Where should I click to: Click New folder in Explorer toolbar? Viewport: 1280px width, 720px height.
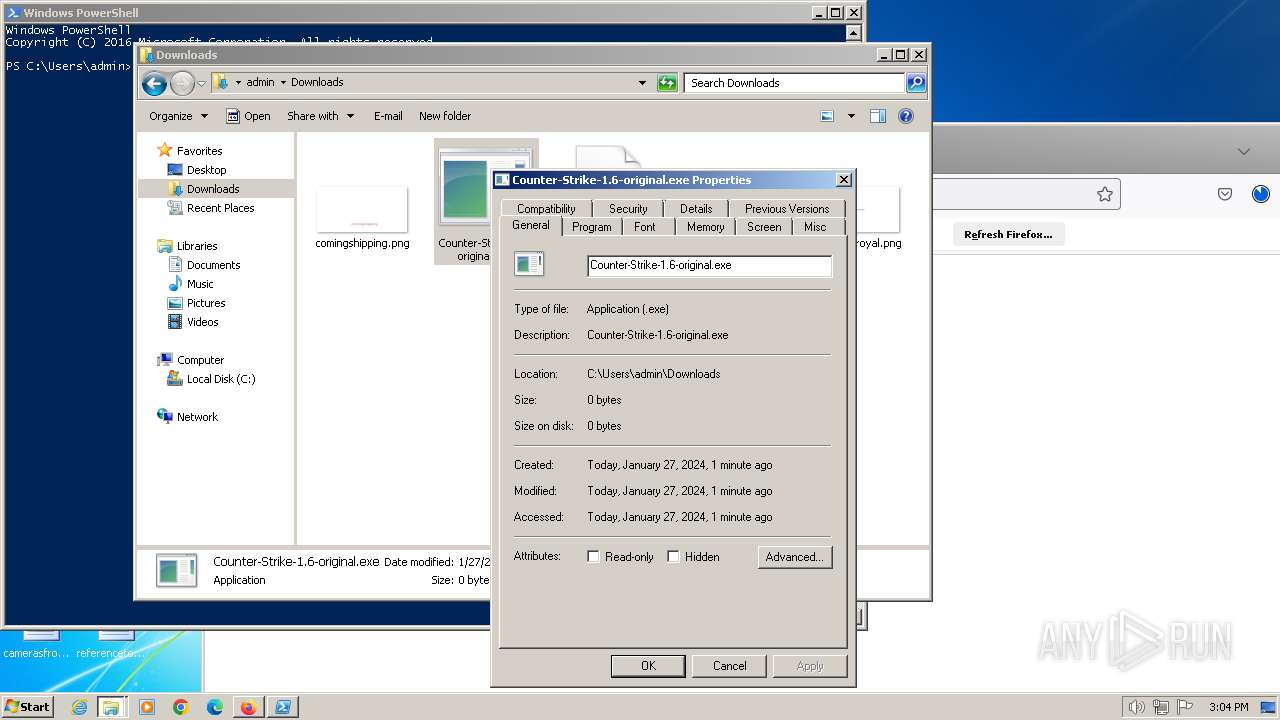tap(445, 116)
